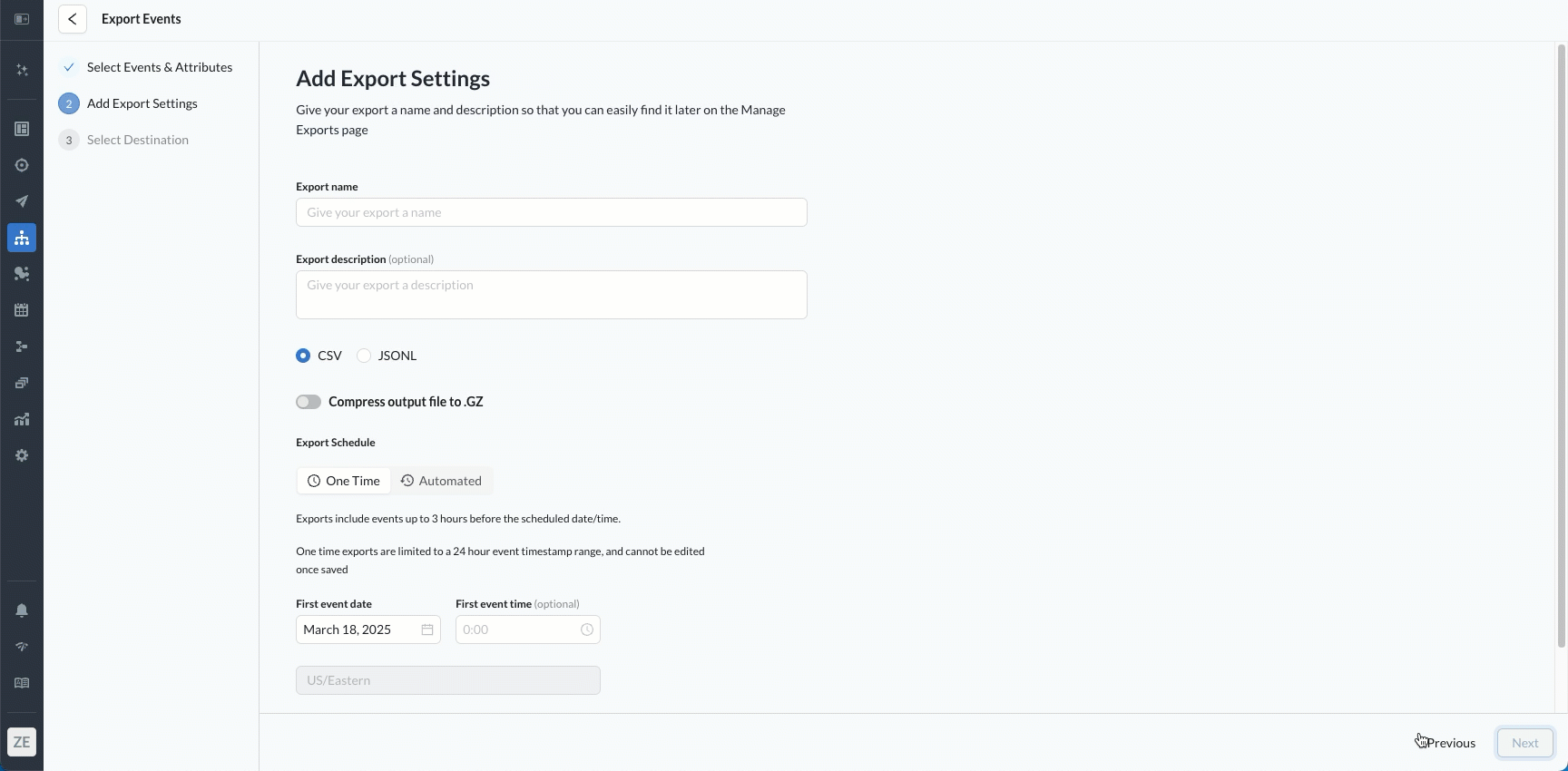Open the First event date picker
Viewport: 1568px width, 771px height.
(x=367, y=629)
